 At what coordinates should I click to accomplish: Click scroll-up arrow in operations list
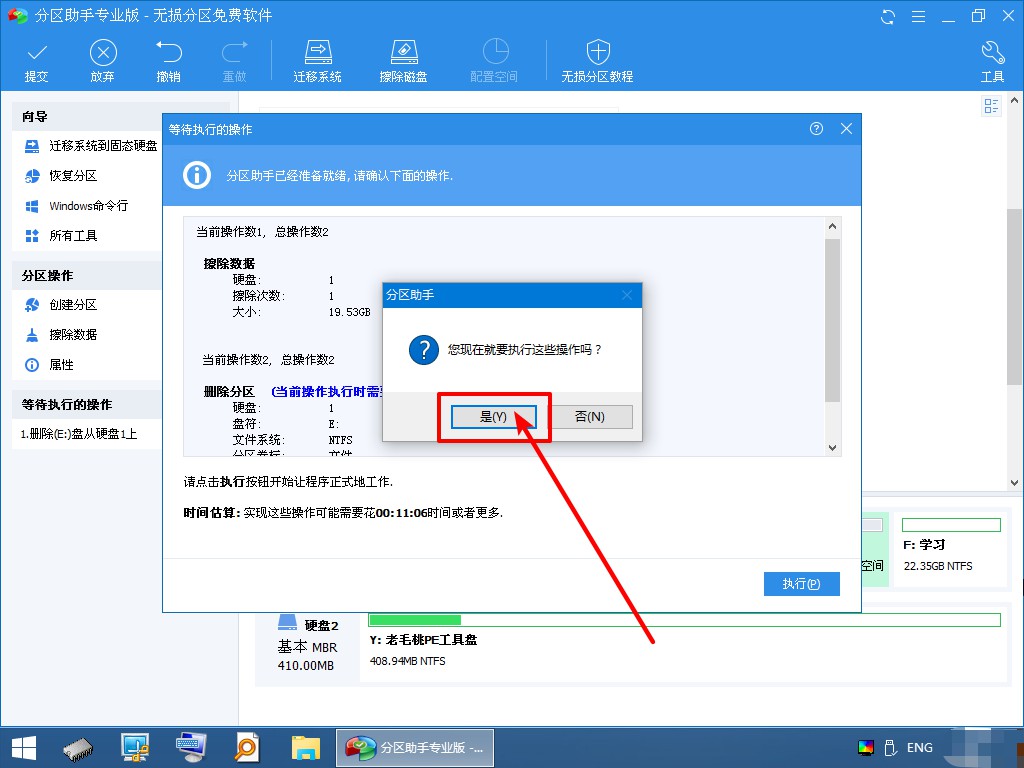pos(832,227)
